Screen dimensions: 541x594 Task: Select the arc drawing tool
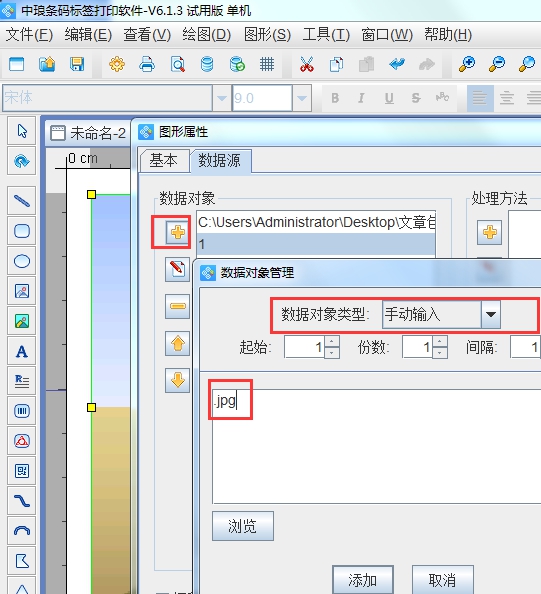point(22,531)
